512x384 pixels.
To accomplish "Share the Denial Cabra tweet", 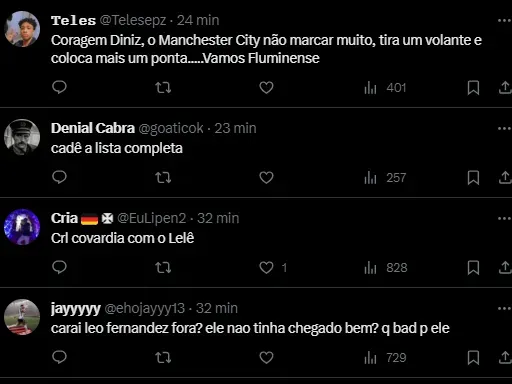I will pyautogui.click(x=505, y=177).
